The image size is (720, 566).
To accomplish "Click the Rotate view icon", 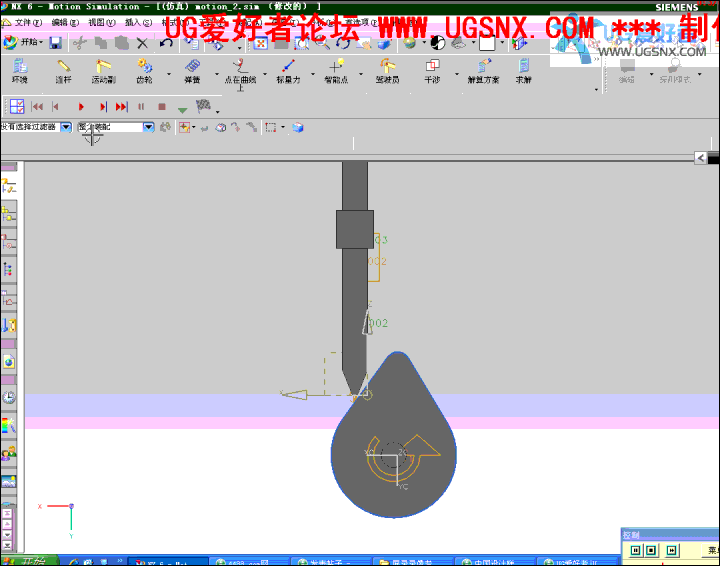I will (x=342, y=44).
